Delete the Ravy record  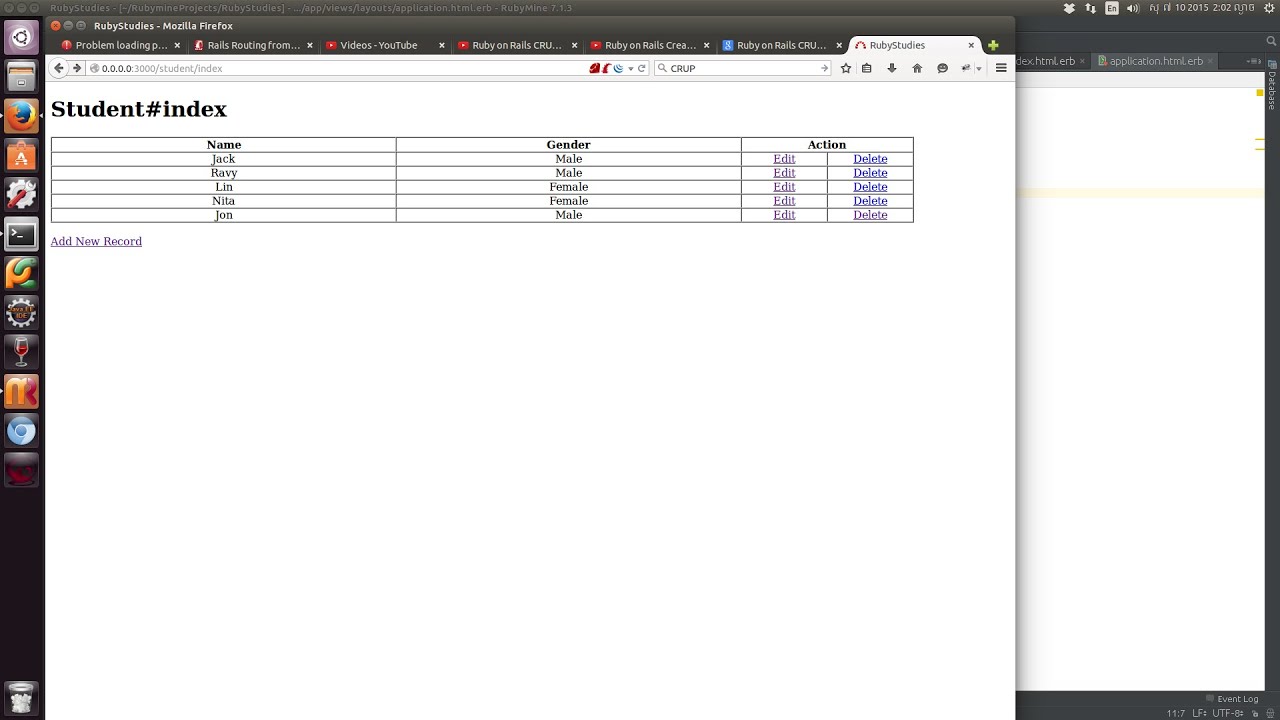(870, 173)
